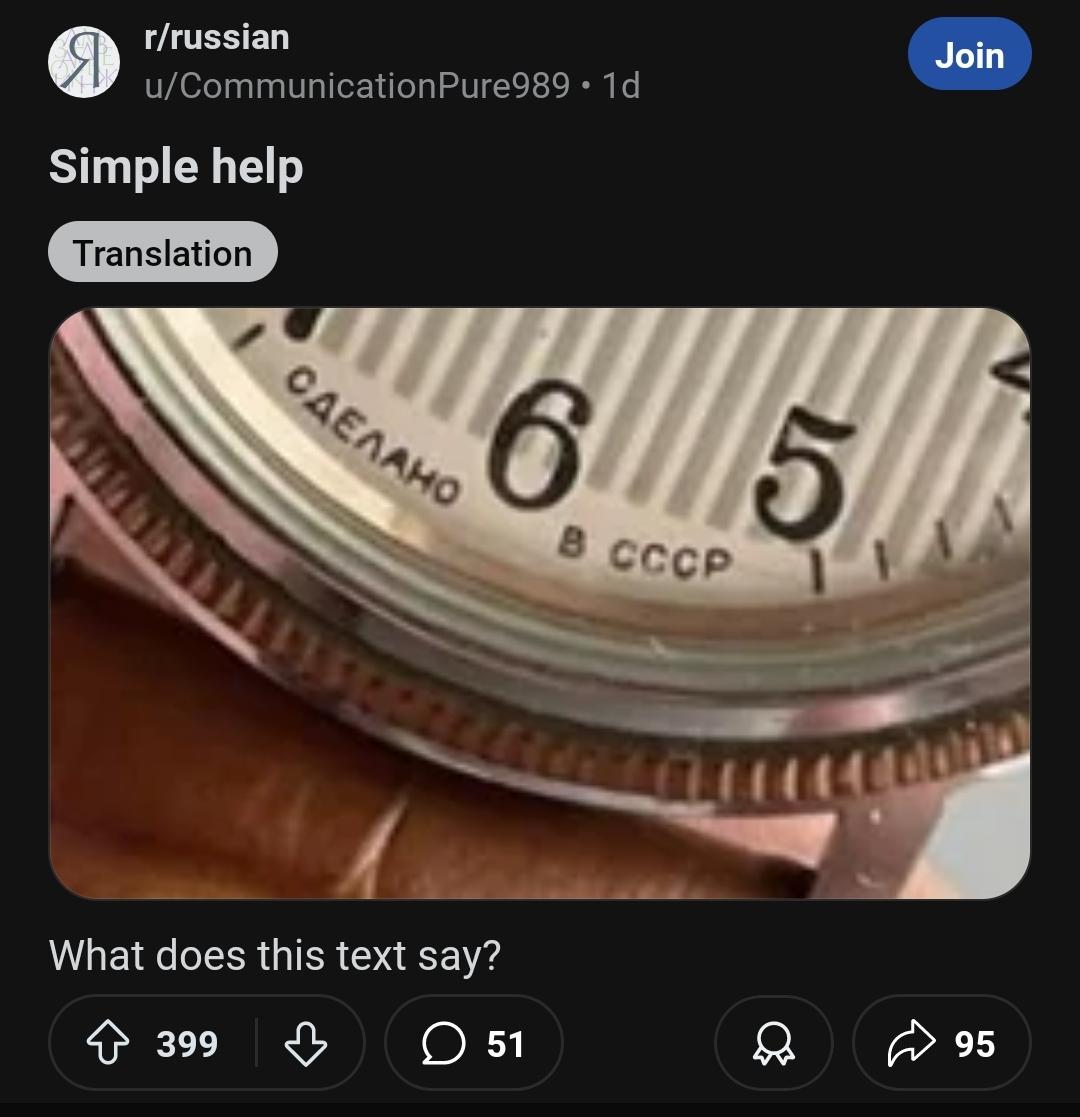Filter by the Translation flair tag
This screenshot has width=1080, height=1117.
(x=162, y=252)
